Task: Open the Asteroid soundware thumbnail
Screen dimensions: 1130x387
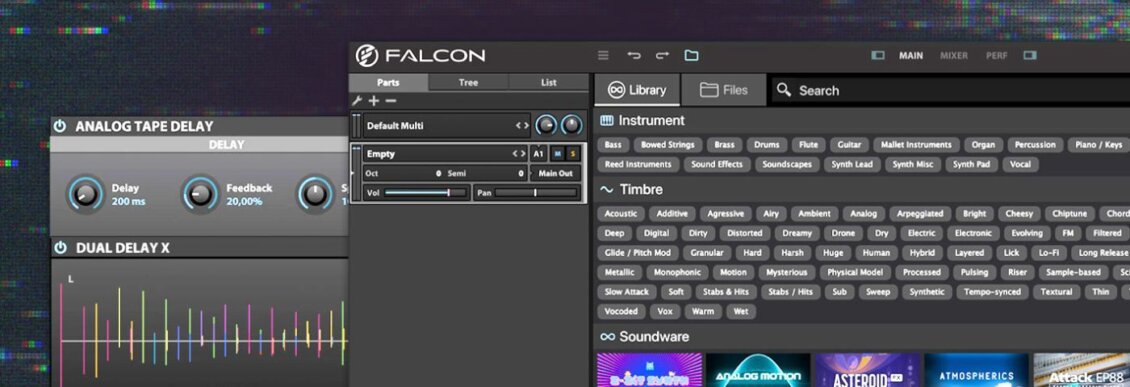Action: [868, 370]
